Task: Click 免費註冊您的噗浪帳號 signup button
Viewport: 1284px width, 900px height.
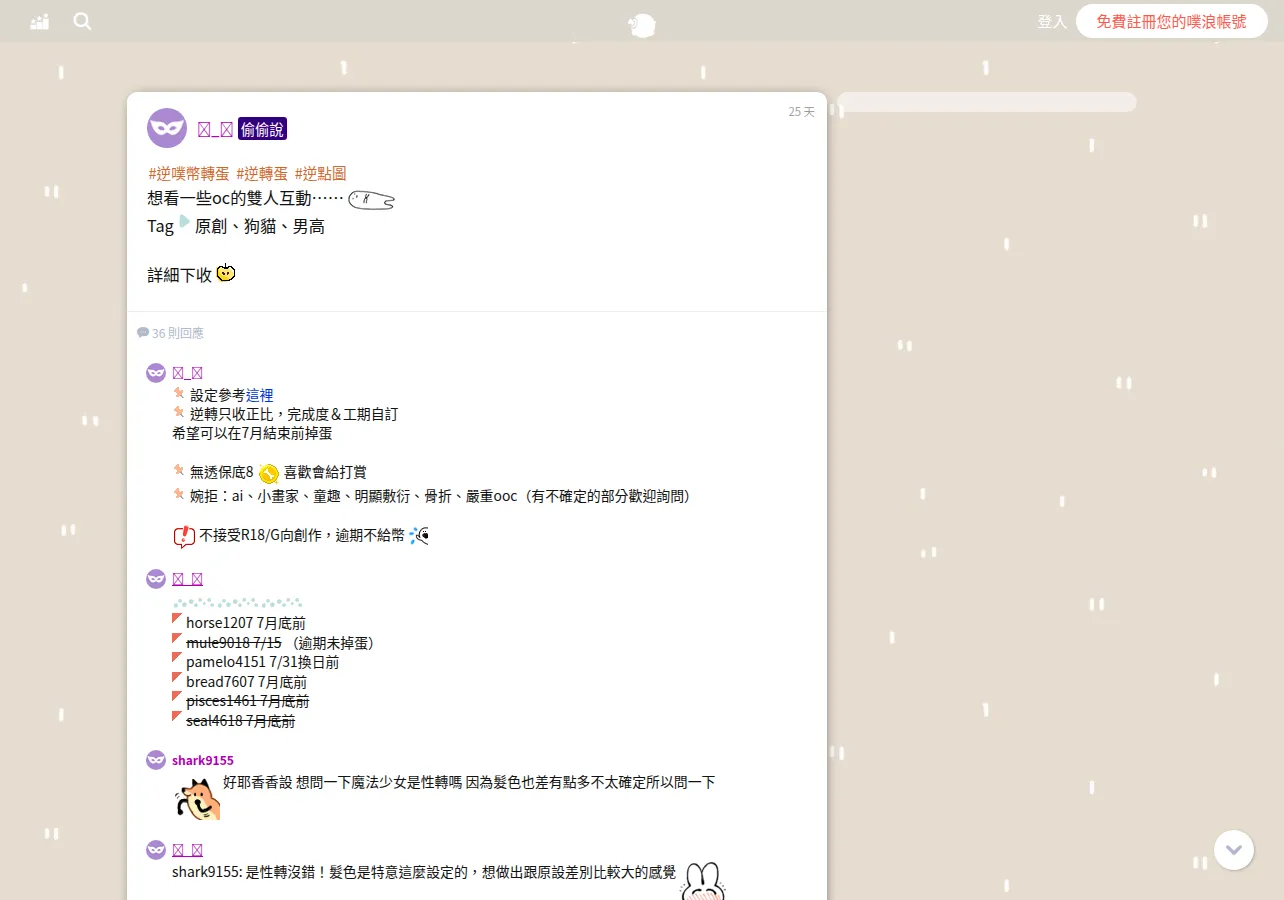Action: point(1172,21)
